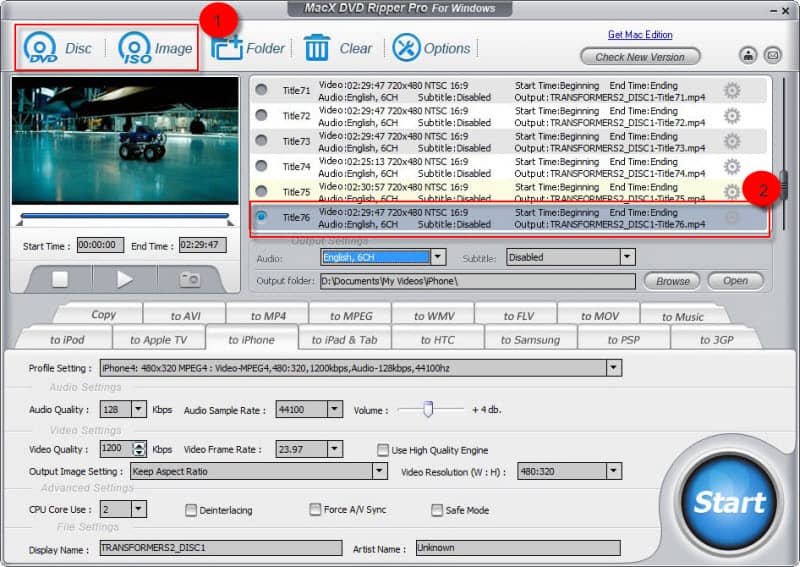
Task: Switch to the to iPad & Tab tab
Action: (344, 339)
